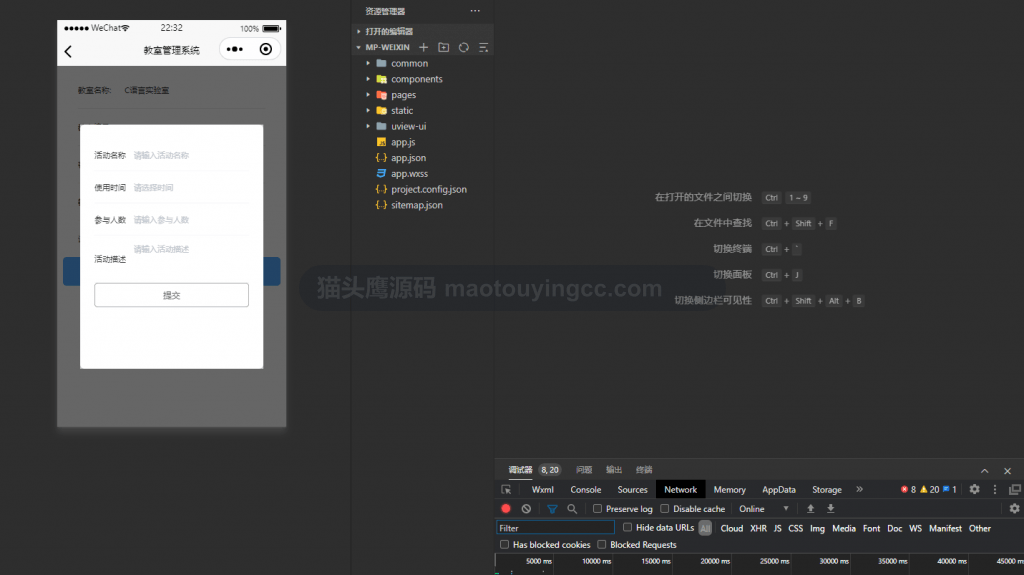
Task: Create new folder in MP-WEIXIN
Action: tap(443, 47)
